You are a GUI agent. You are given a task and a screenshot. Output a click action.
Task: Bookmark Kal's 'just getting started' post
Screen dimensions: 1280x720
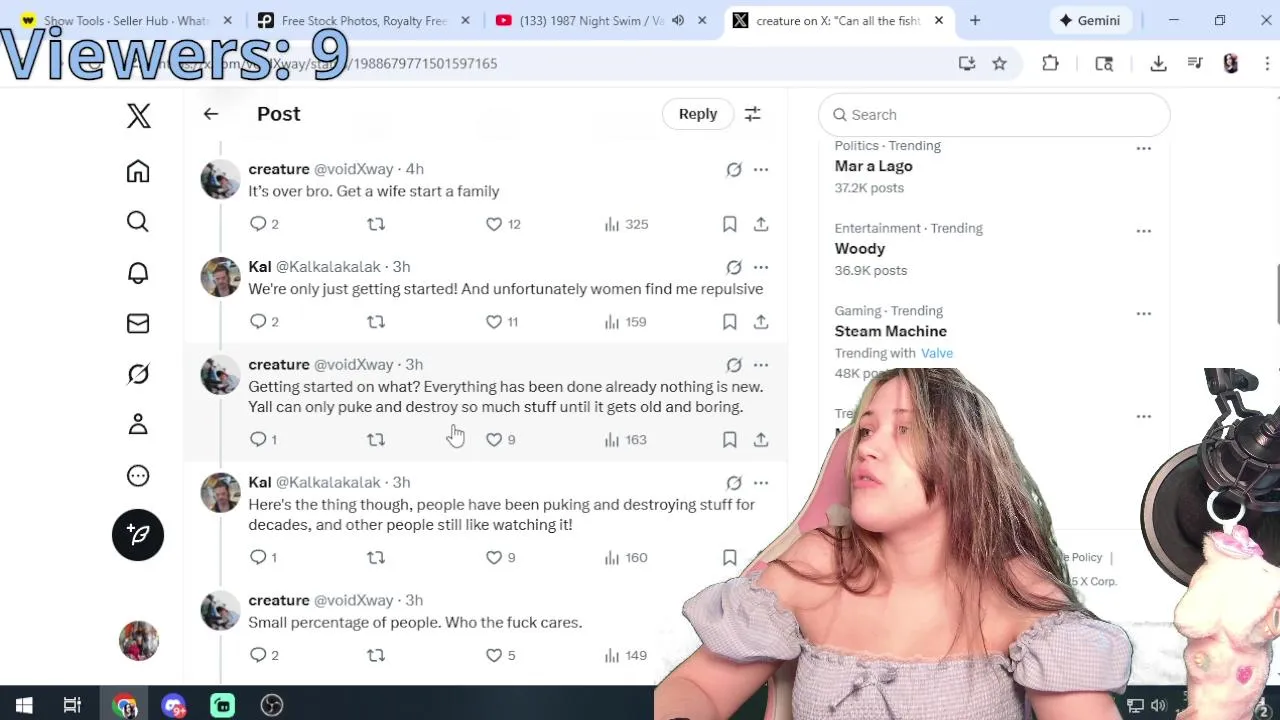[730, 322]
